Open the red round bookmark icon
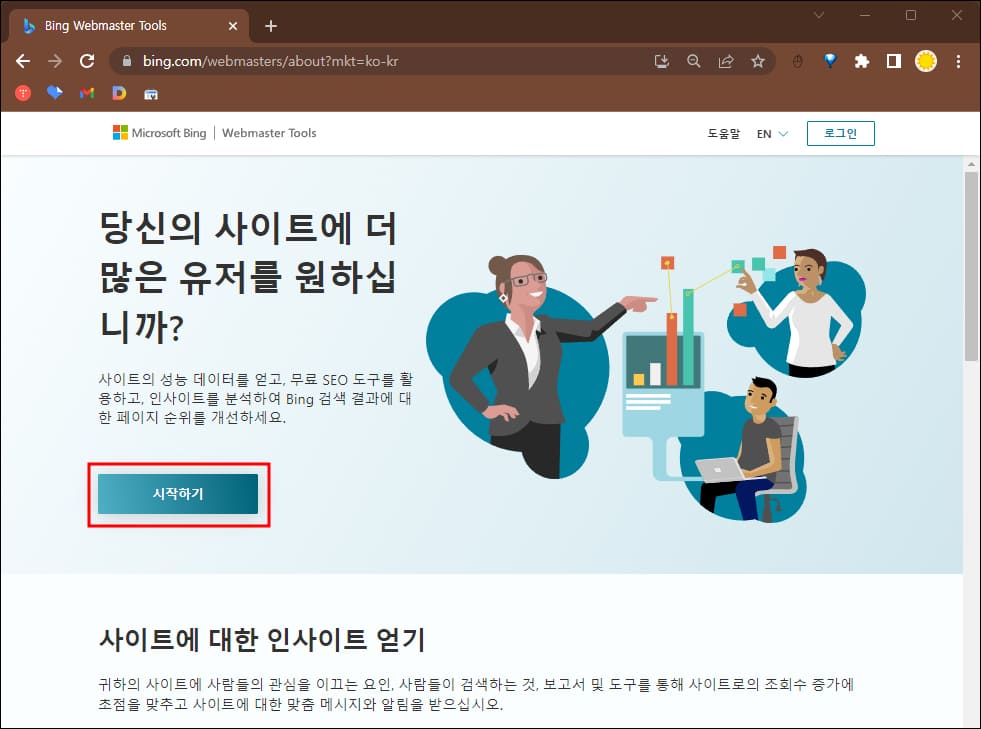This screenshot has height=729, width=981. (23, 93)
